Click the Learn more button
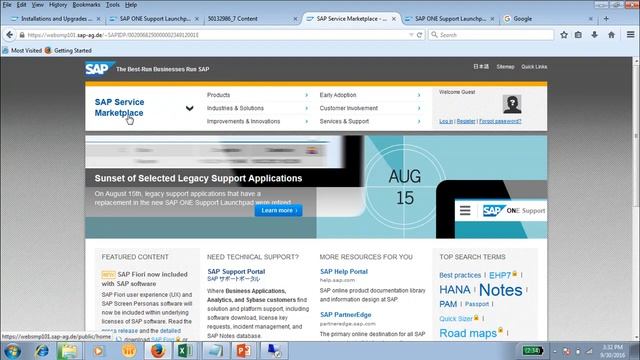The image size is (640, 360). [279, 210]
